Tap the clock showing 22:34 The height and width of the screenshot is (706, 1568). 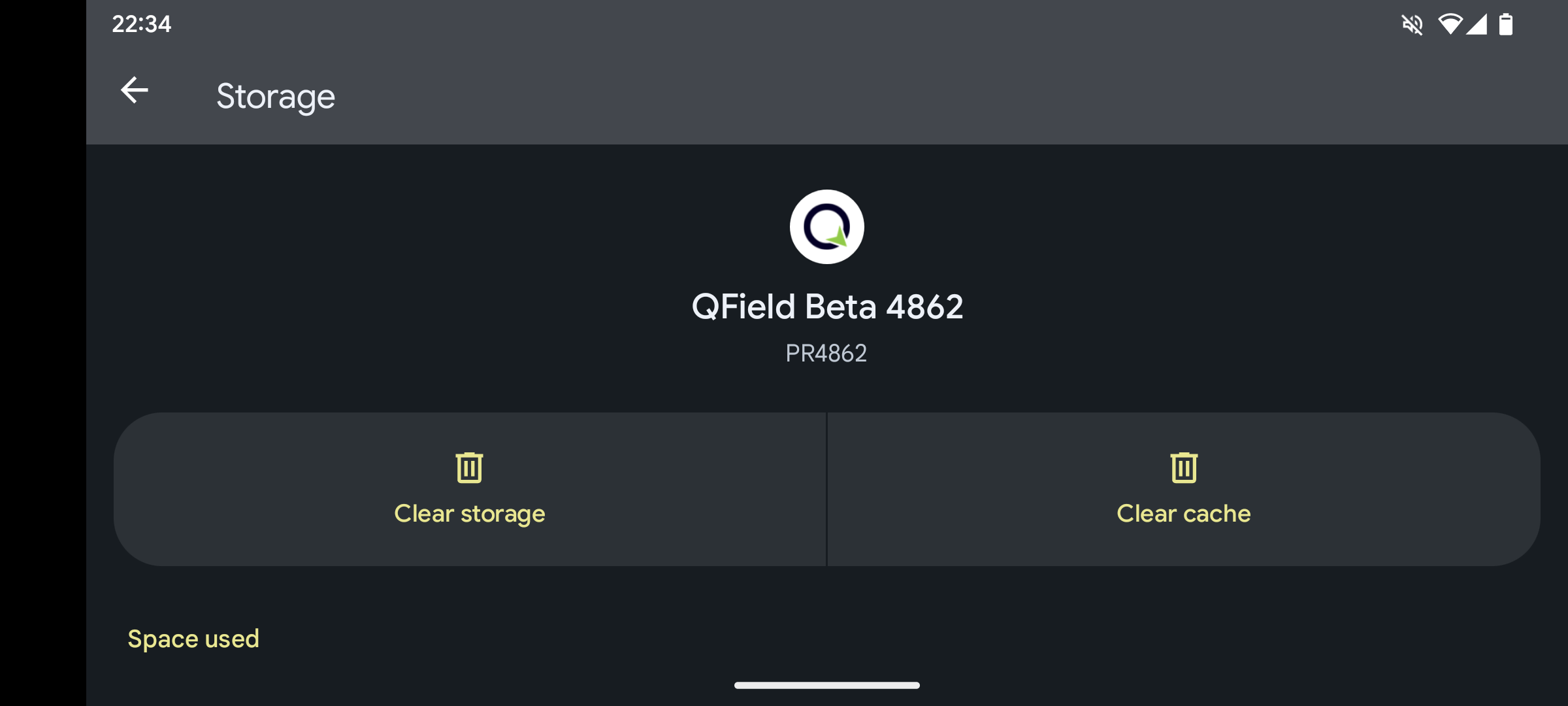(142, 24)
